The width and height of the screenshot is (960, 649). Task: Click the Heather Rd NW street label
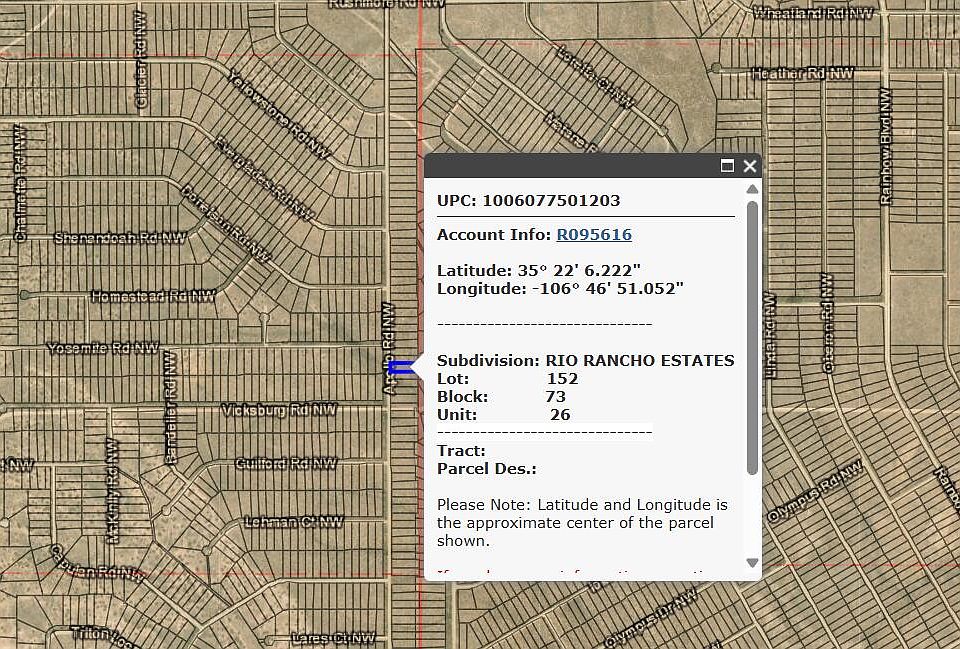[802, 74]
